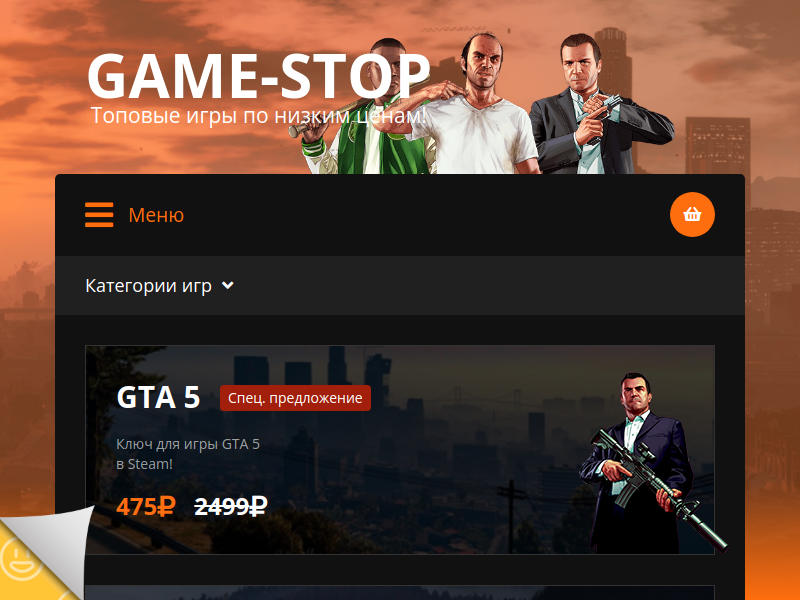The image size is (800, 600).
Task: Click the Меню label
Action: click(x=156, y=215)
